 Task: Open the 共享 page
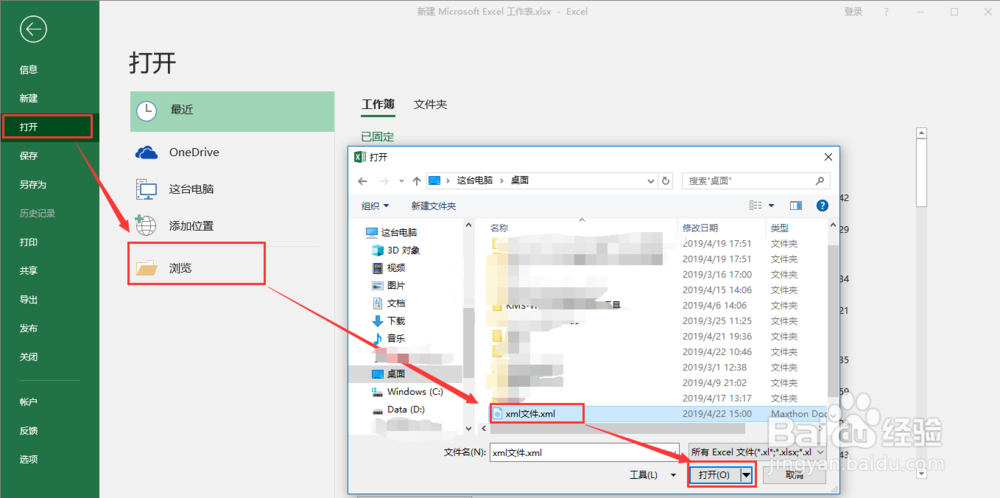[29, 270]
